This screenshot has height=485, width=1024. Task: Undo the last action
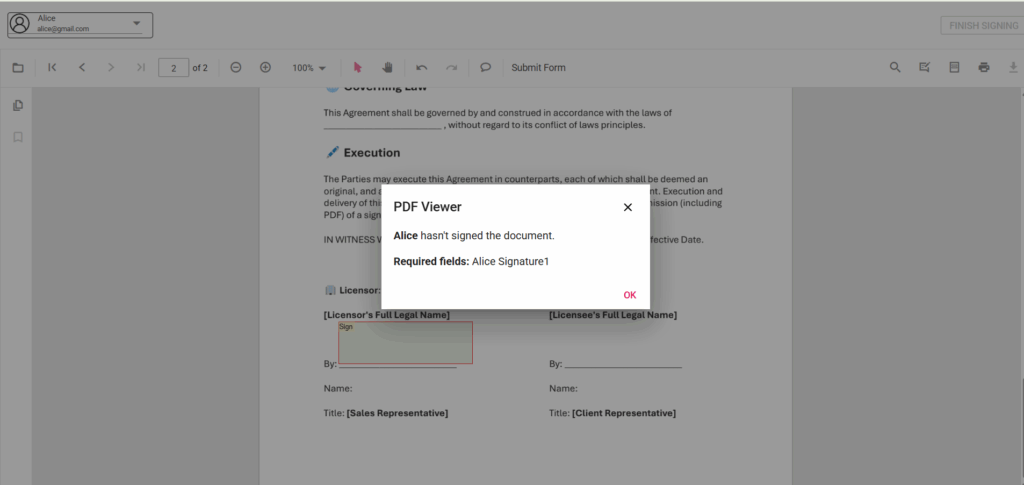click(x=422, y=67)
